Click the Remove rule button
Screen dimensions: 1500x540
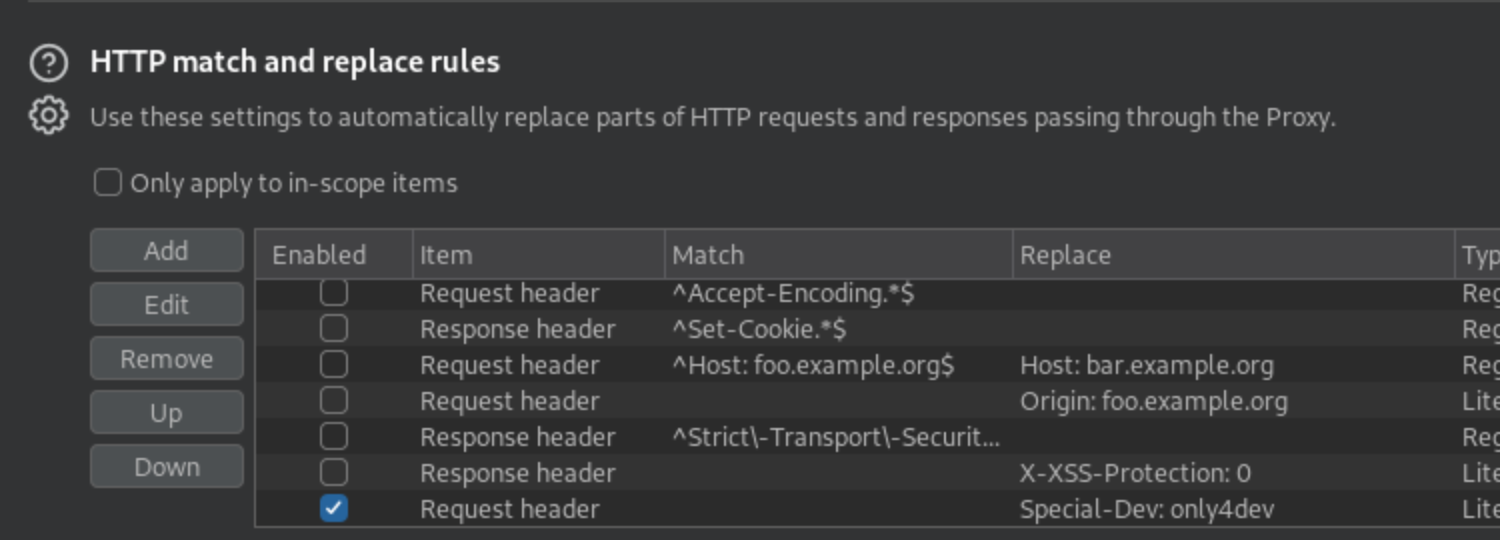tap(166, 359)
